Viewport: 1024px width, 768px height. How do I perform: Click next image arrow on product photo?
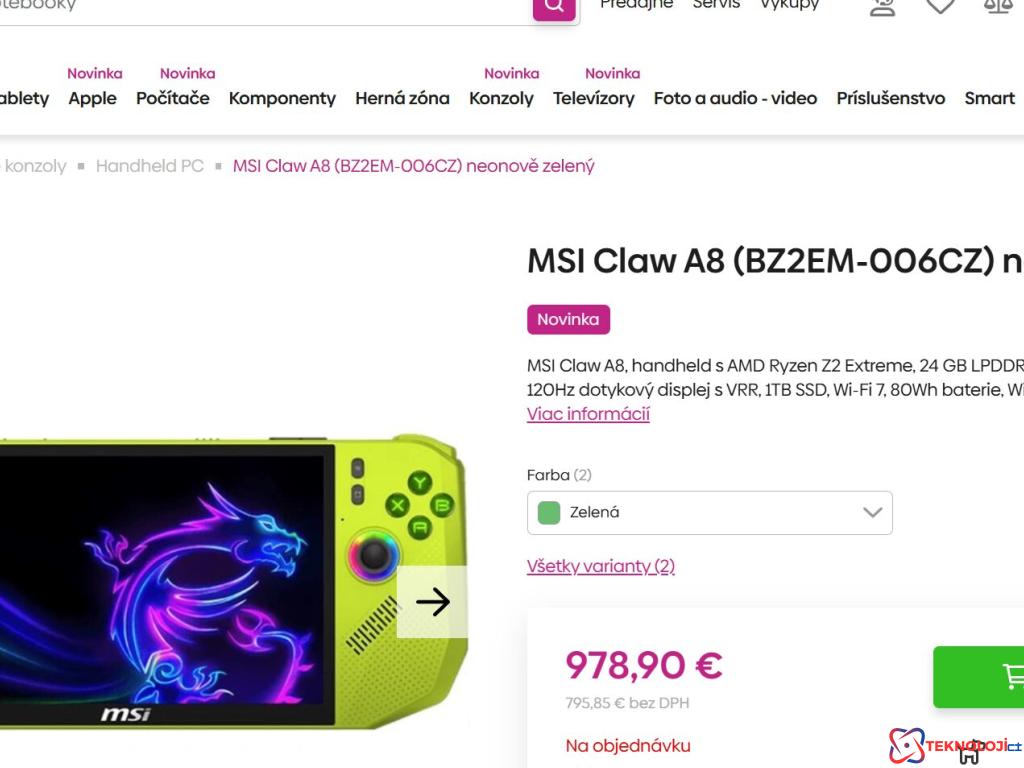(432, 601)
